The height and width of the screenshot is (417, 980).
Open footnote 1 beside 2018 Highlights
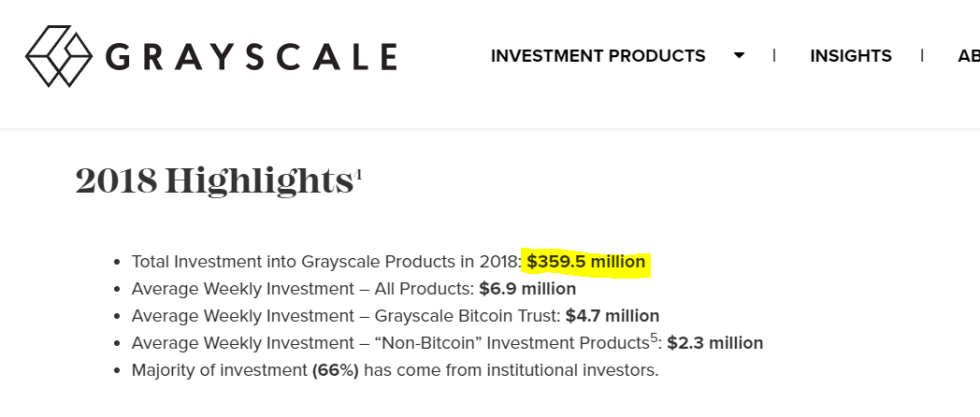pos(358,172)
